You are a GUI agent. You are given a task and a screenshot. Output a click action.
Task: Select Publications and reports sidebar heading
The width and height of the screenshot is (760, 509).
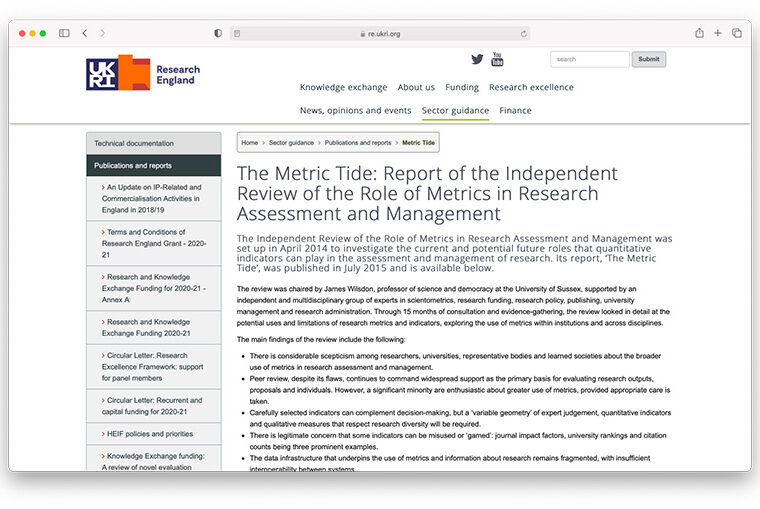[154, 166]
